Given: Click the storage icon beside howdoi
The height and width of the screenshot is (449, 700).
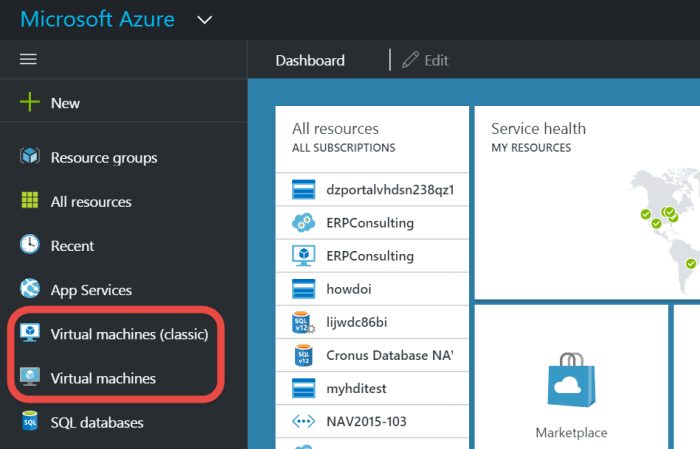Looking at the screenshot, I should [x=304, y=289].
